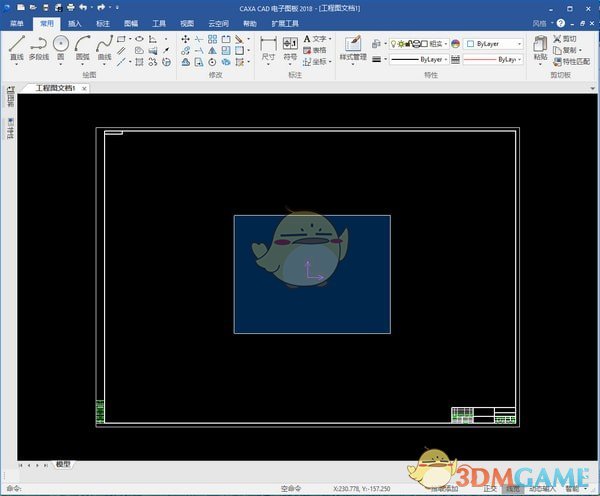This screenshot has width=600, height=496.
Task: Open the layer dropdown showing 粗实
Action: point(421,44)
